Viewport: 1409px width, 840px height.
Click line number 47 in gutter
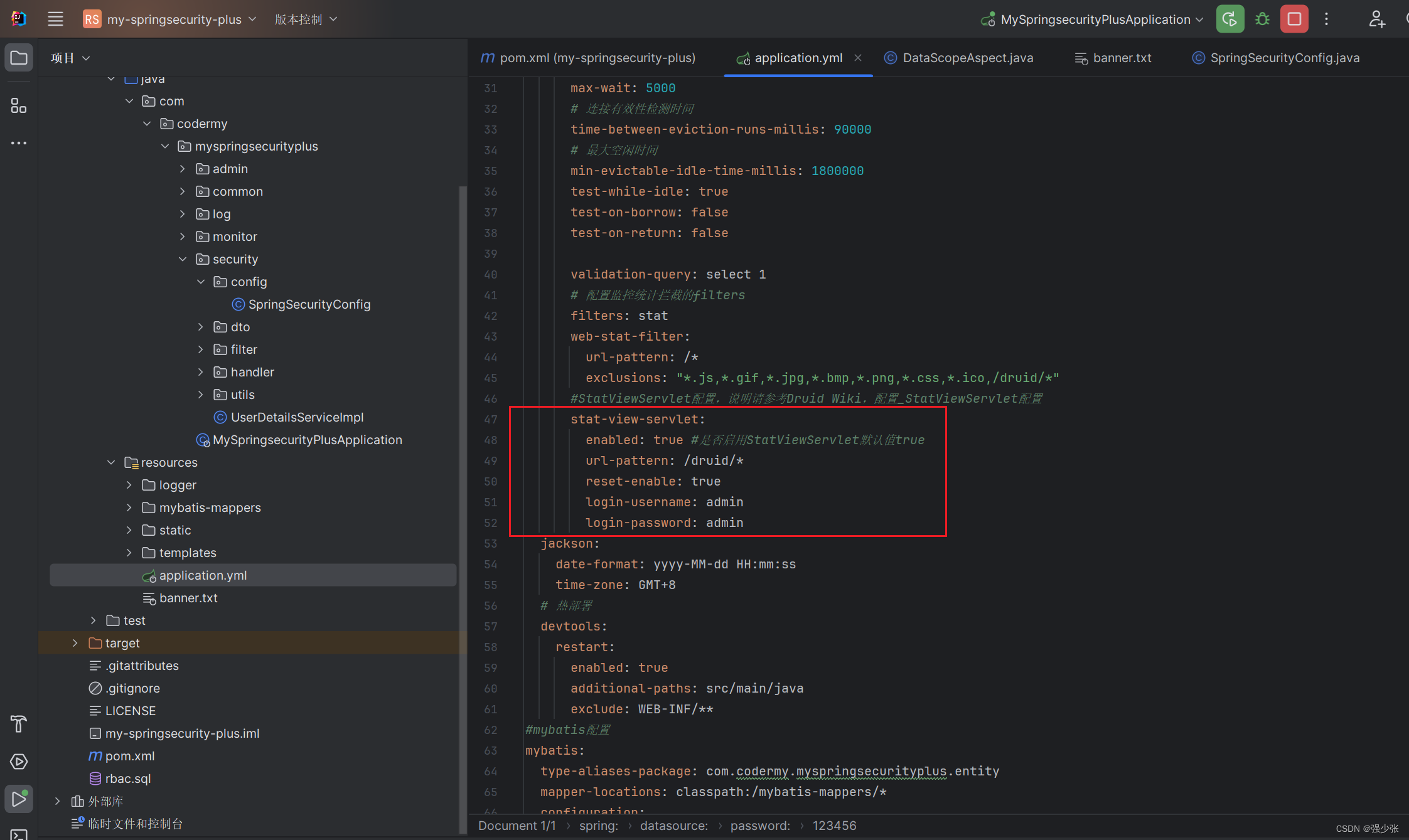(490, 419)
